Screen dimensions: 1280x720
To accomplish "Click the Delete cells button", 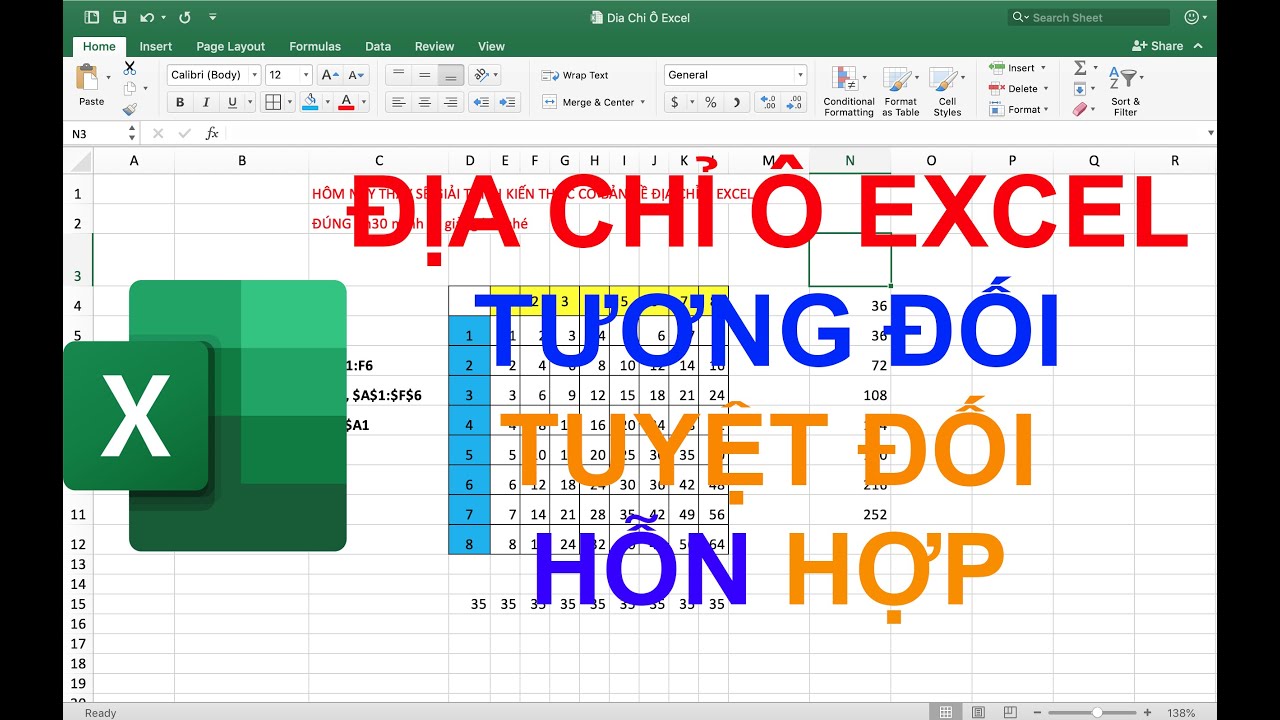I will coord(1018,89).
